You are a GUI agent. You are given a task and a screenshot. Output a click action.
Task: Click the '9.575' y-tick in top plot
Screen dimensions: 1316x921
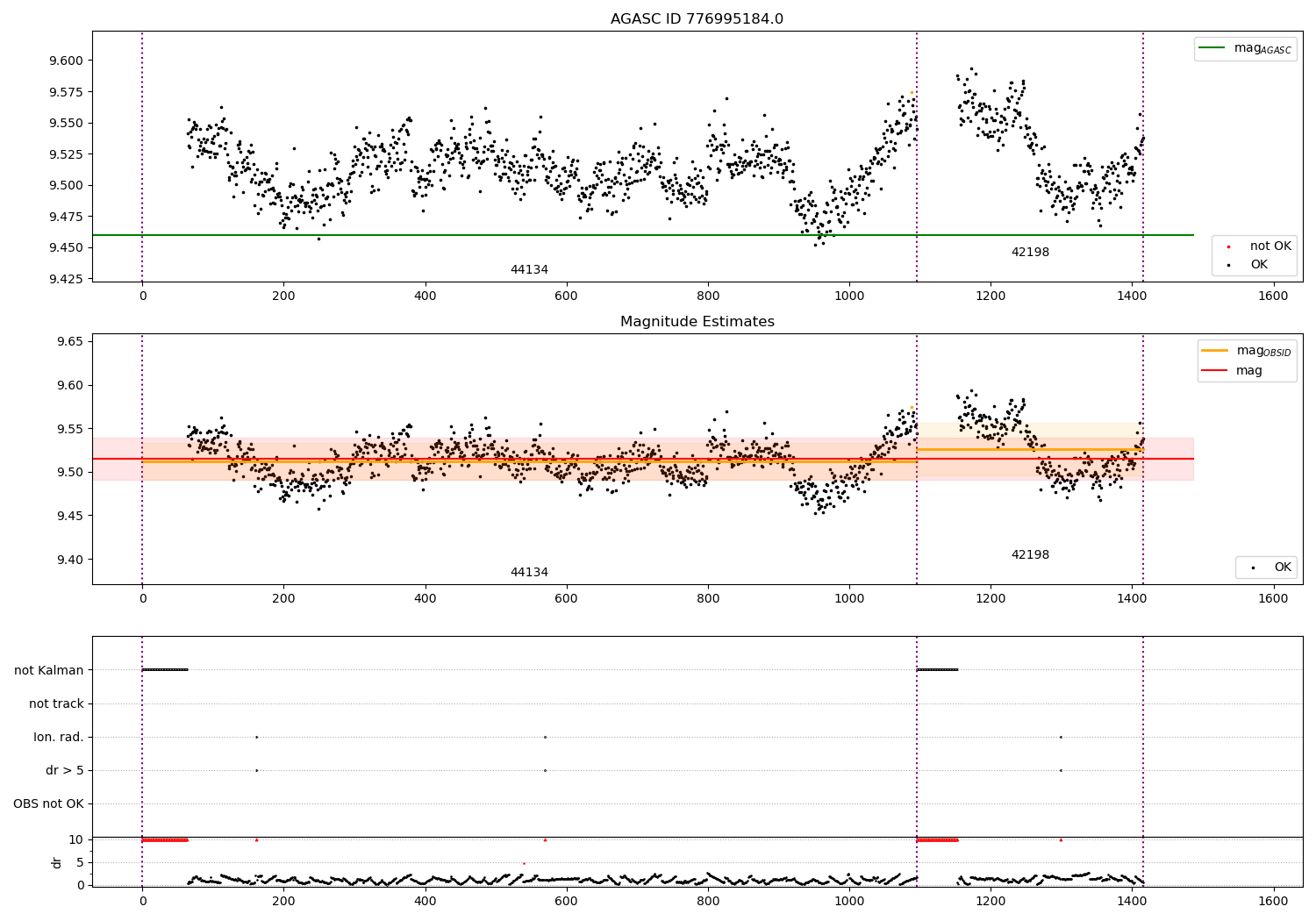(x=68, y=92)
